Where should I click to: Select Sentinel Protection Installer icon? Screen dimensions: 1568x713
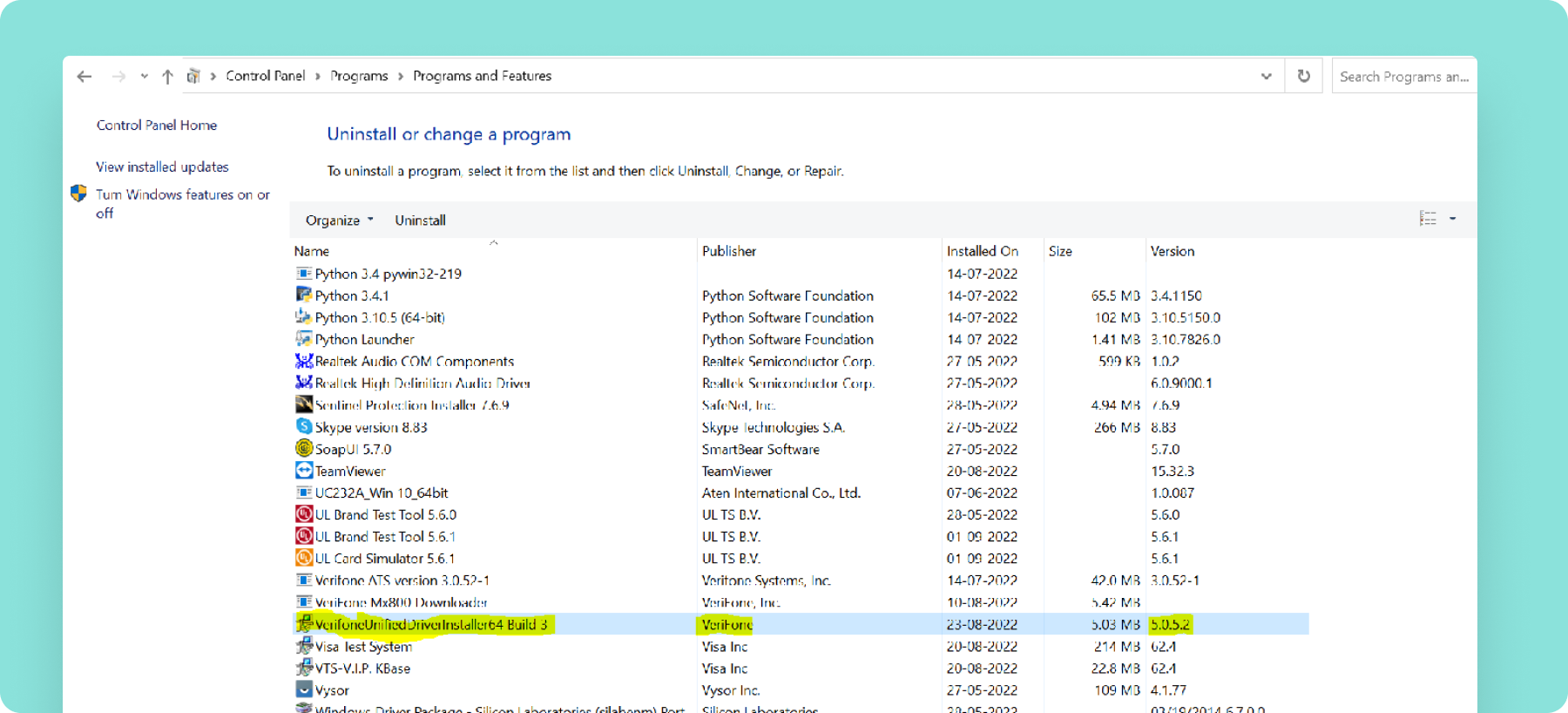pyautogui.click(x=304, y=404)
